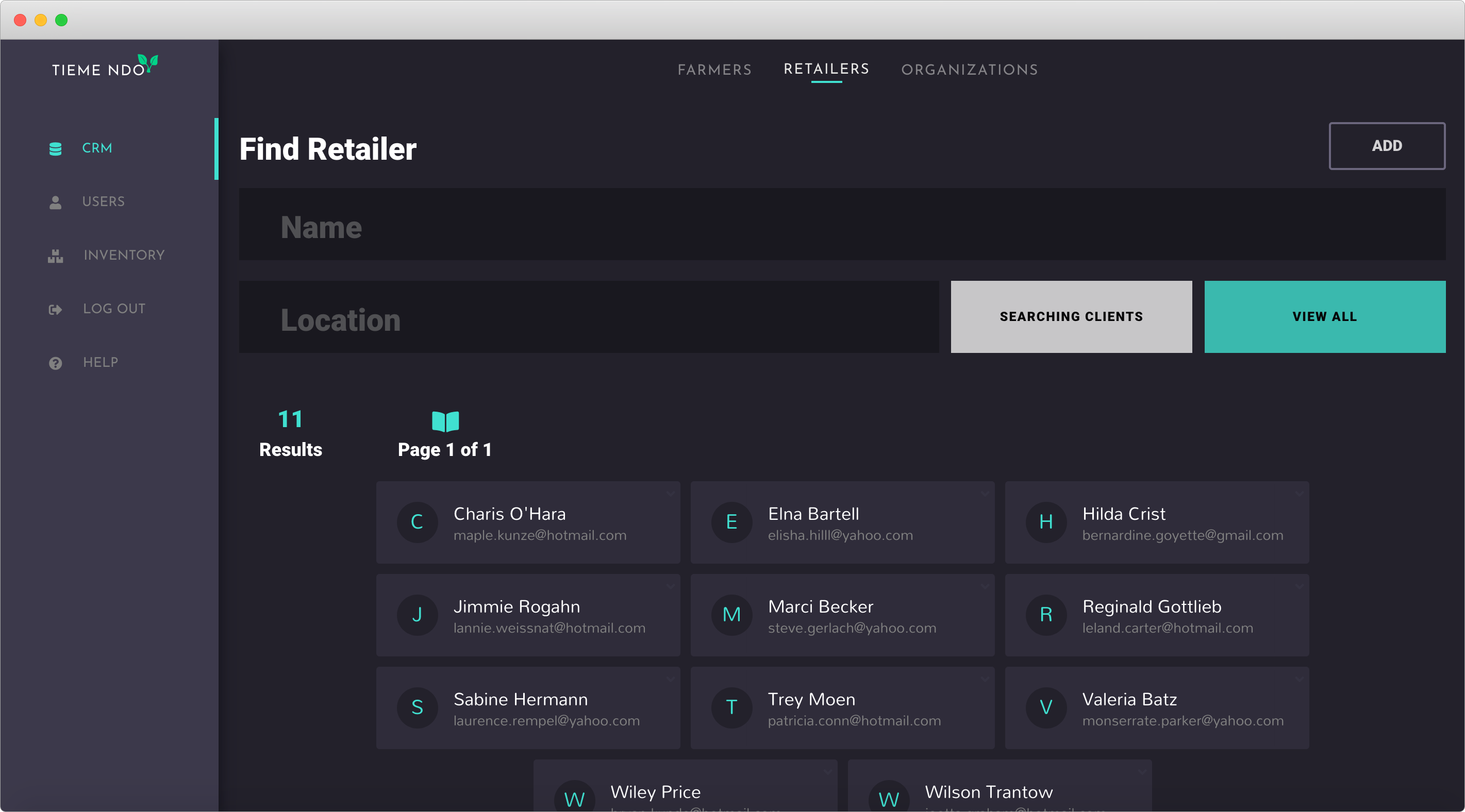Click the CRM database icon in sidebar
The image size is (1465, 812).
point(55,148)
